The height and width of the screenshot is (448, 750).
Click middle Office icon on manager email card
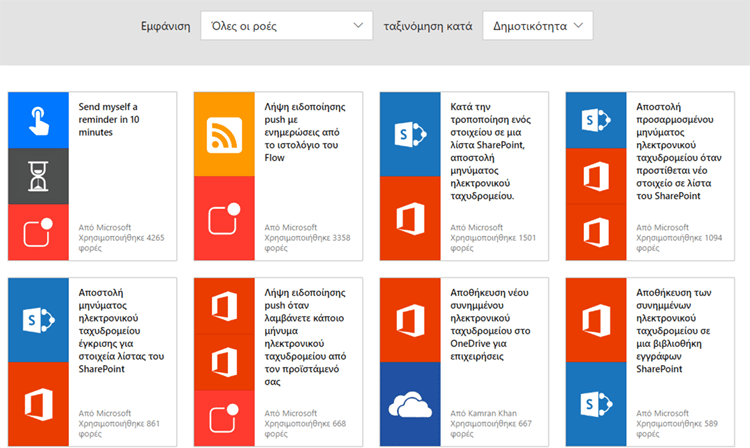(224, 362)
